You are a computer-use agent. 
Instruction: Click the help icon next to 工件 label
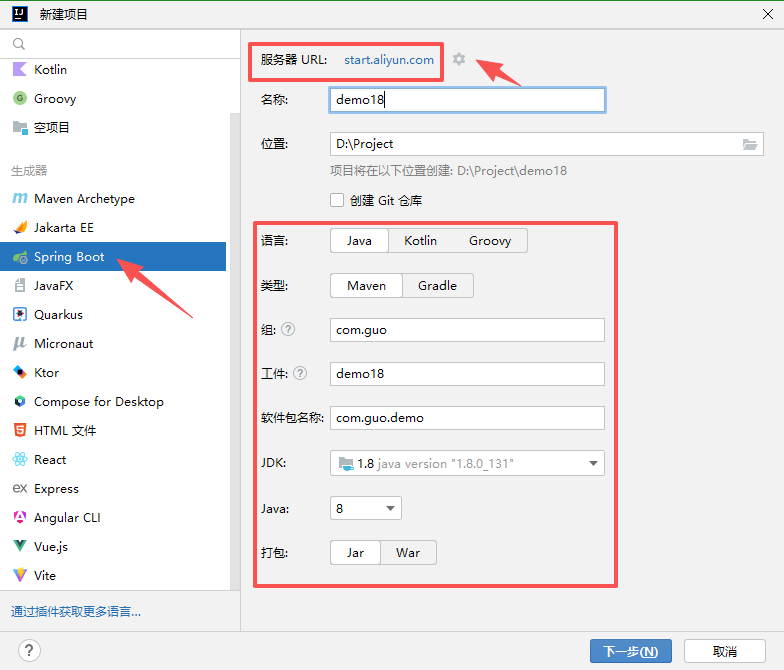coord(299,373)
